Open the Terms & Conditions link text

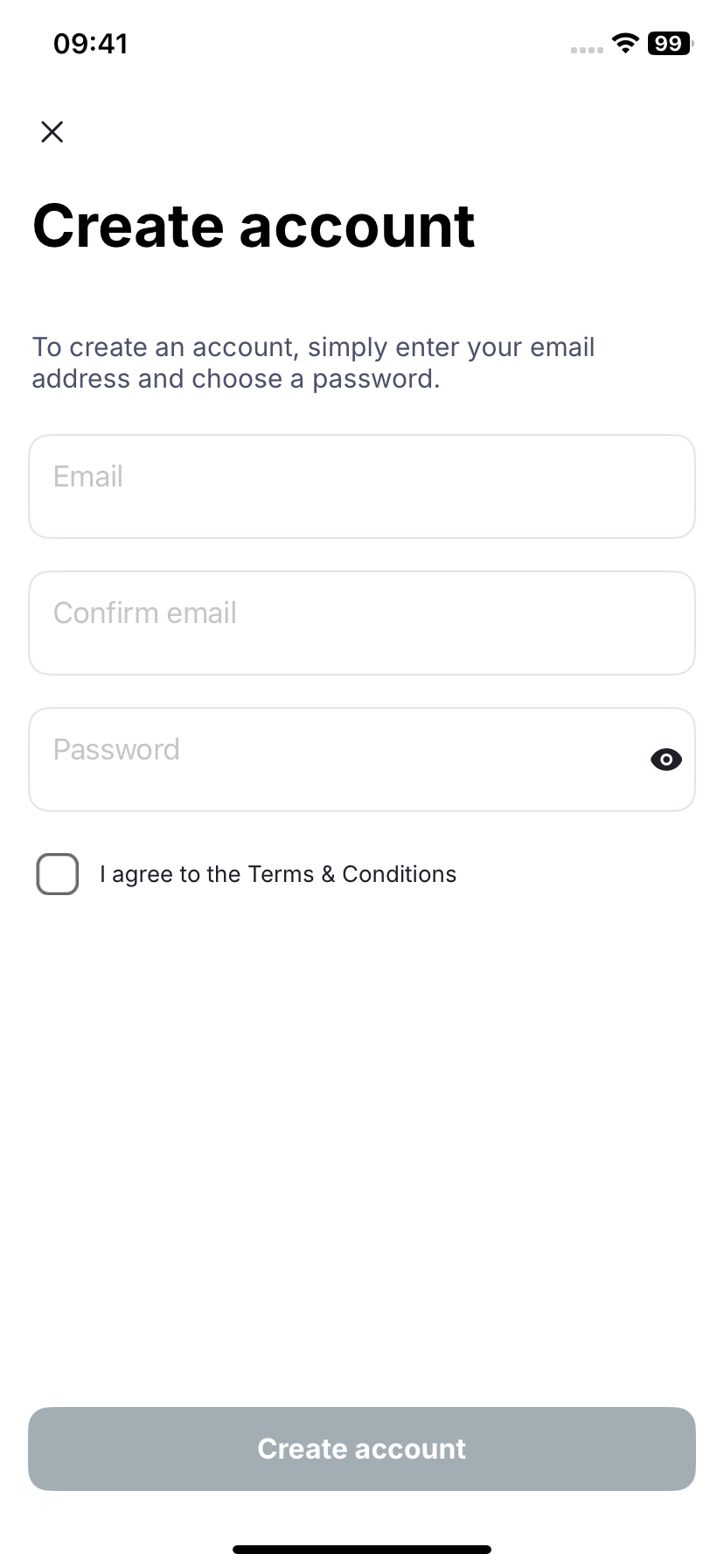[352, 874]
